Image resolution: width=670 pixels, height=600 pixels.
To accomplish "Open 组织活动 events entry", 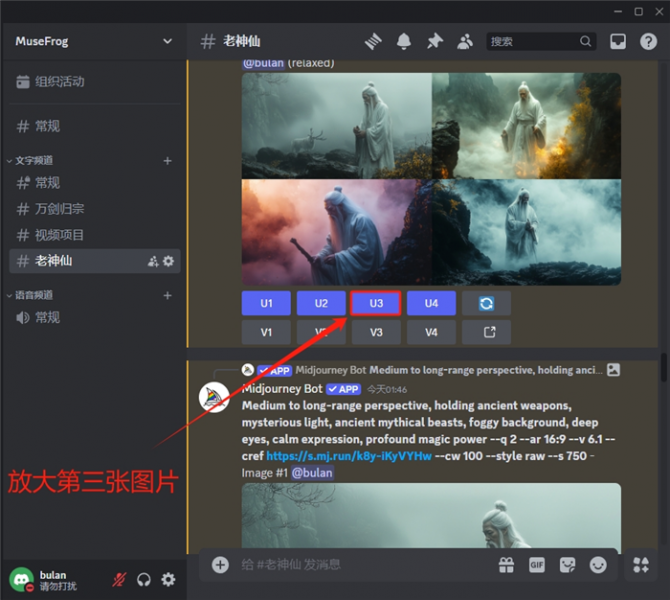I will tap(94, 82).
